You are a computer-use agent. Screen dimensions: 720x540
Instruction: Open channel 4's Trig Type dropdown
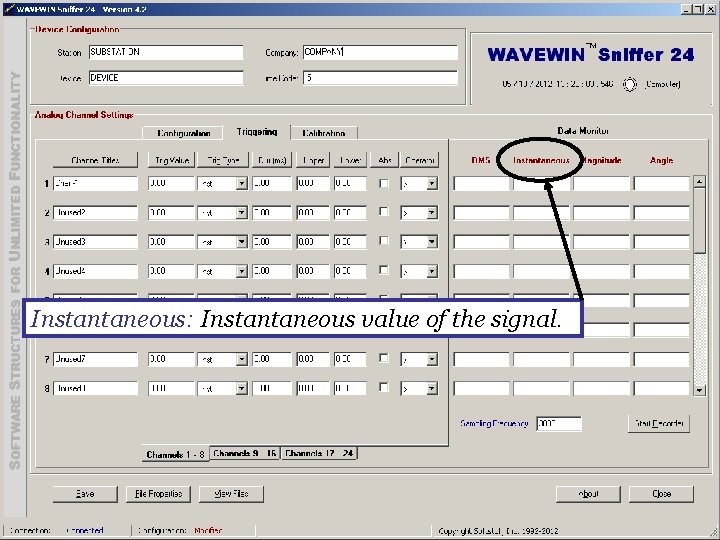tap(242, 271)
